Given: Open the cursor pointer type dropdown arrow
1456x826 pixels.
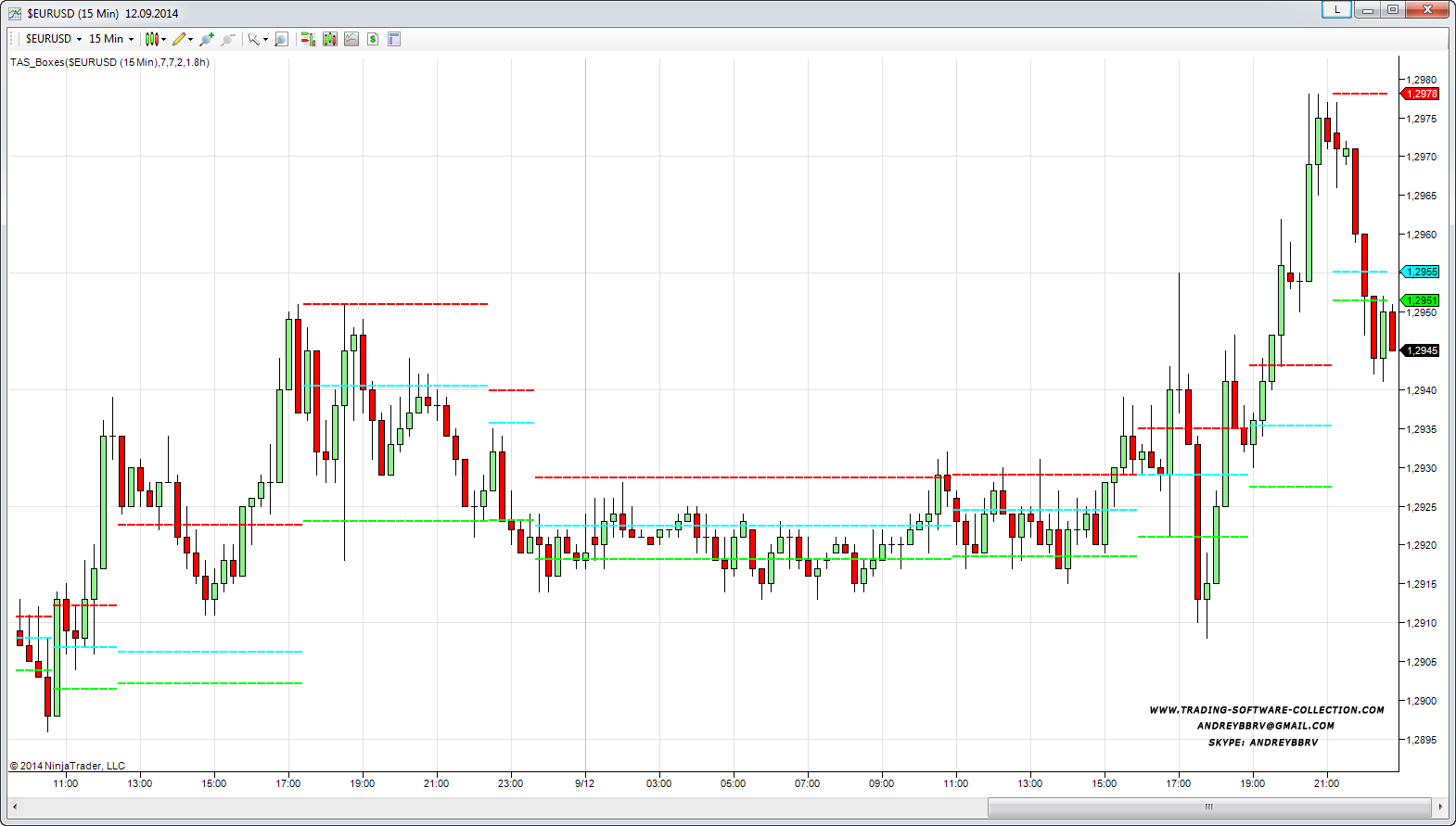Looking at the screenshot, I should 265,39.
